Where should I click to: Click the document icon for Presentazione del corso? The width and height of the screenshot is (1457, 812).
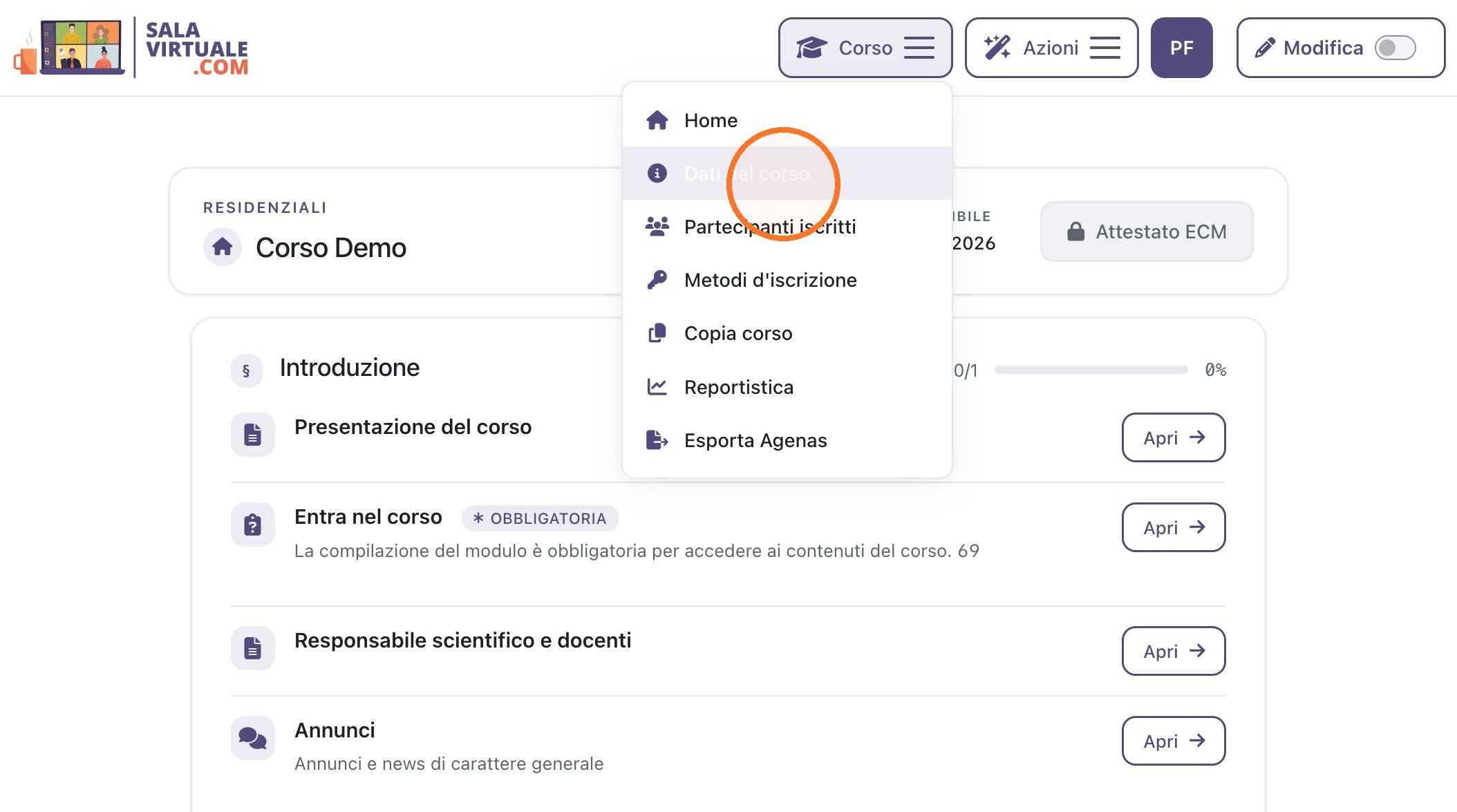click(x=253, y=435)
